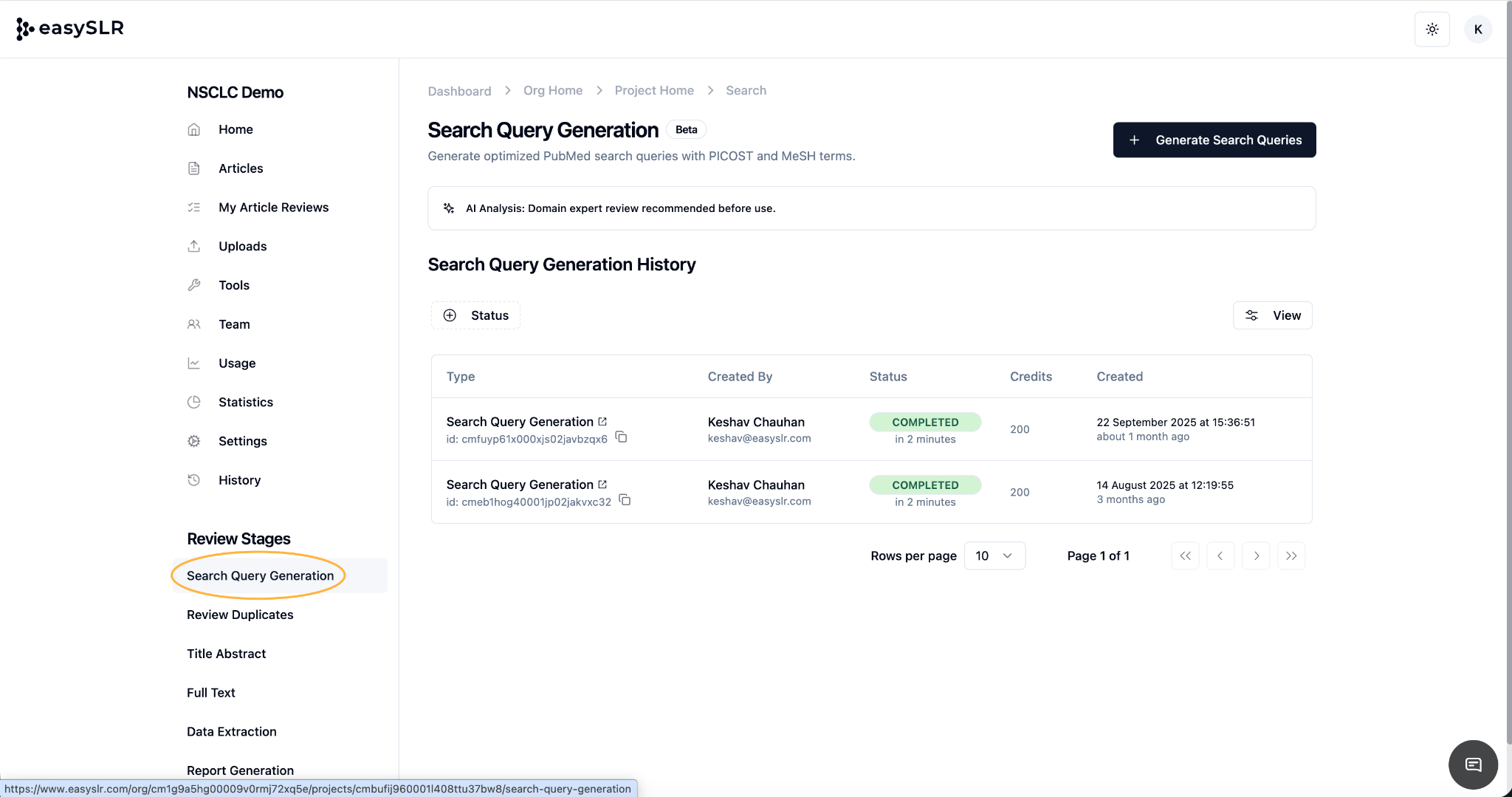Expand the Rows per page dropdown
The height and width of the screenshot is (797, 1512).
tap(994, 555)
